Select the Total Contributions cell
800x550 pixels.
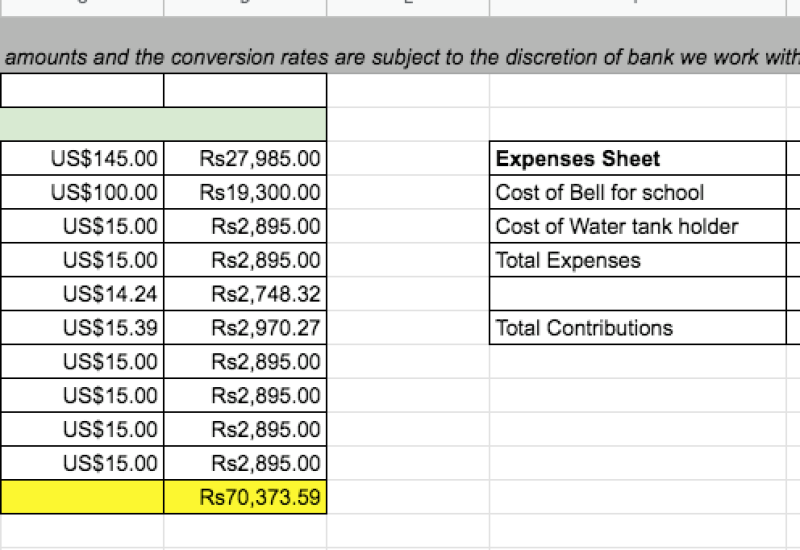pos(638,328)
